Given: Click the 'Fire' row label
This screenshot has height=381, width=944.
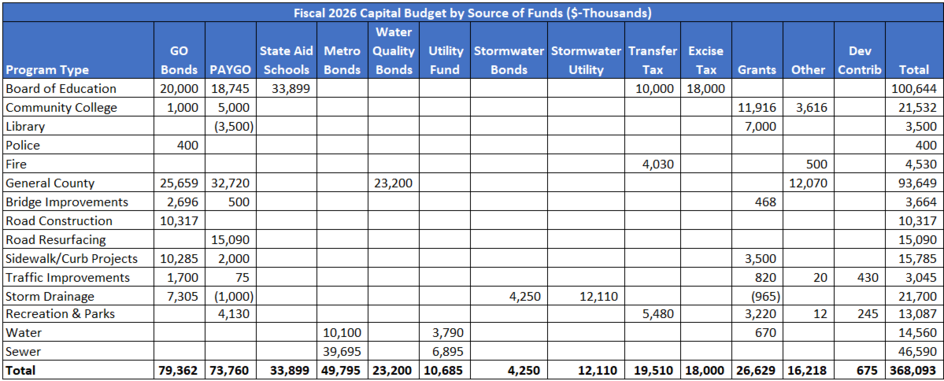Looking at the screenshot, I should tap(16, 164).
